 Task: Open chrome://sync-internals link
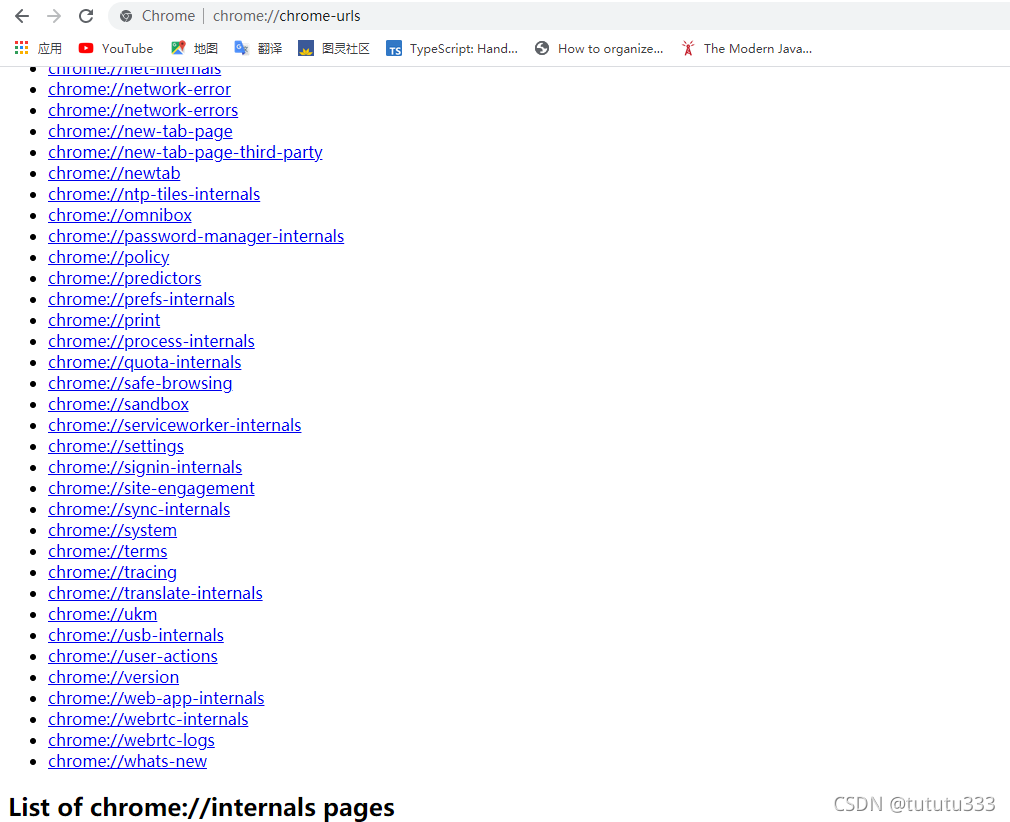[x=139, y=510]
